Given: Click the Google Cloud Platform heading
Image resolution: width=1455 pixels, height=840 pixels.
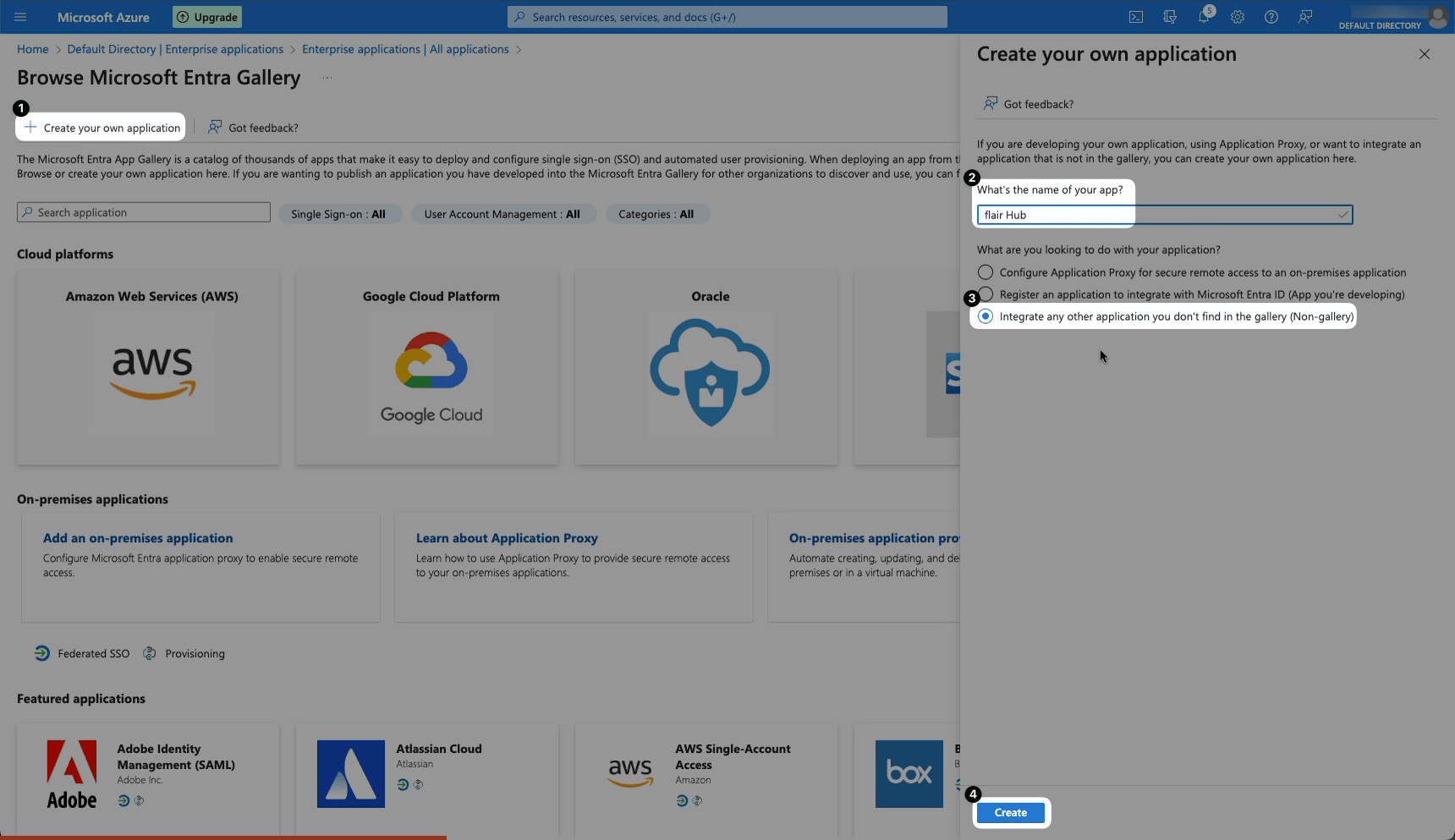Looking at the screenshot, I should click(431, 296).
